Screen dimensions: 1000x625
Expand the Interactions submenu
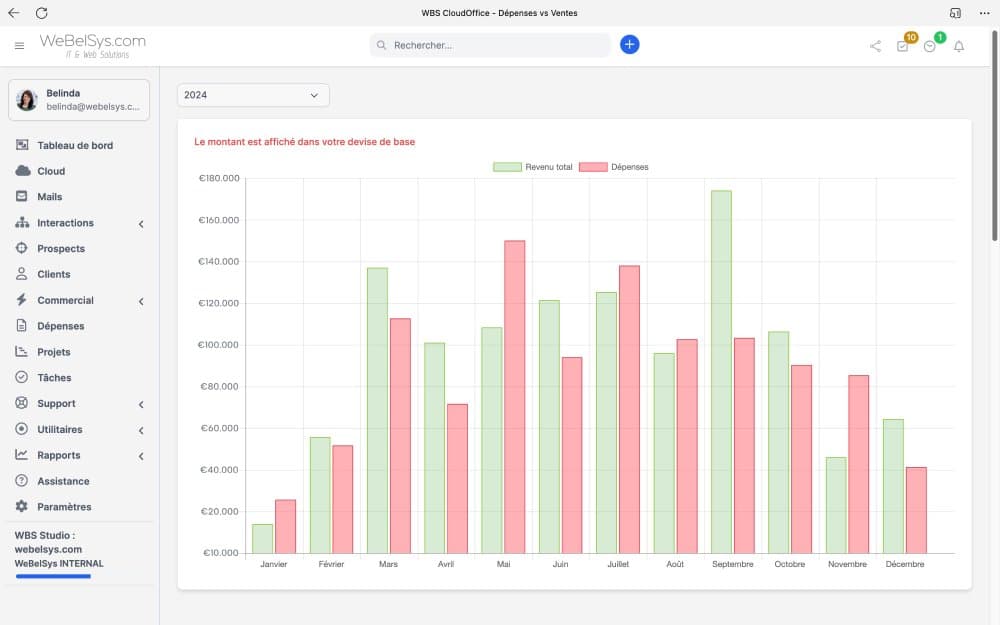141,224
